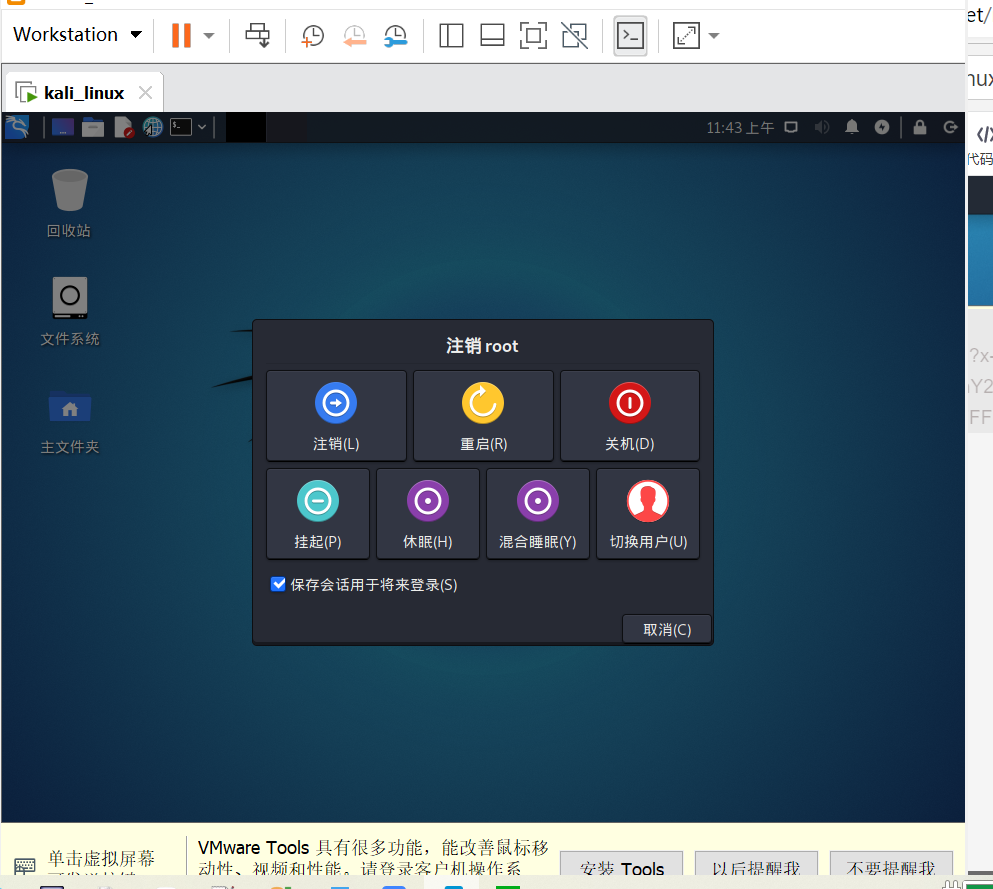The height and width of the screenshot is (889, 993).
Task: Revert the virtual machine to its snapshot
Action: (354, 35)
